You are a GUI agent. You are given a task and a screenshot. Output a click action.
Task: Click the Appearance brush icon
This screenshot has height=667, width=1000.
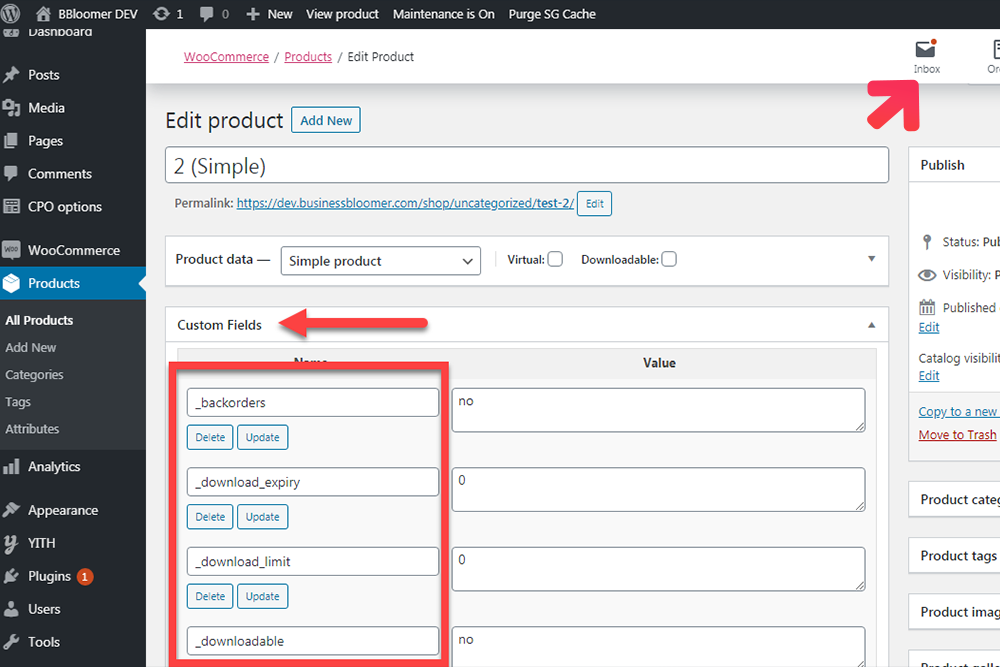pos(11,509)
